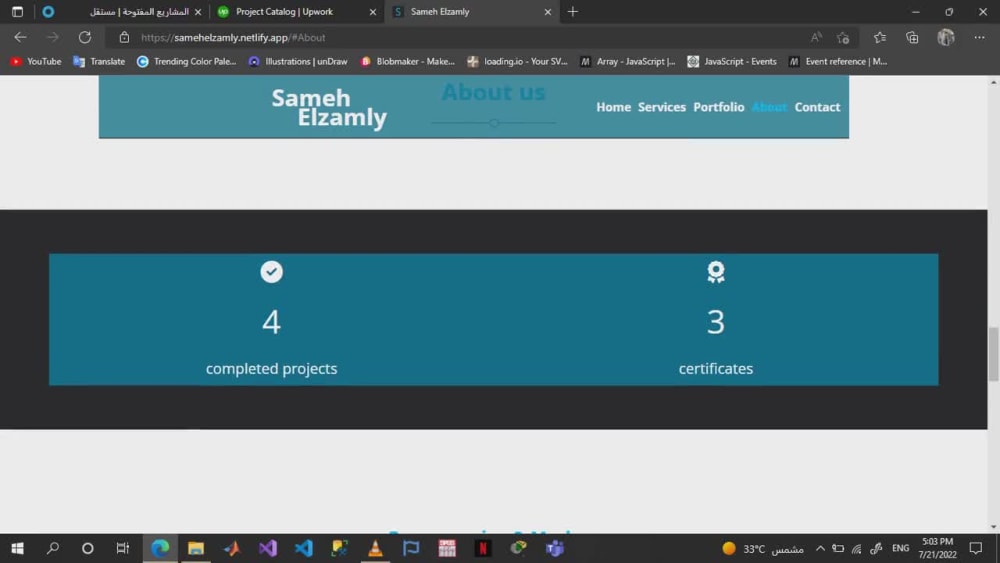Open the Windows Start menu
This screenshot has width=1000, height=563.
tap(17, 548)
